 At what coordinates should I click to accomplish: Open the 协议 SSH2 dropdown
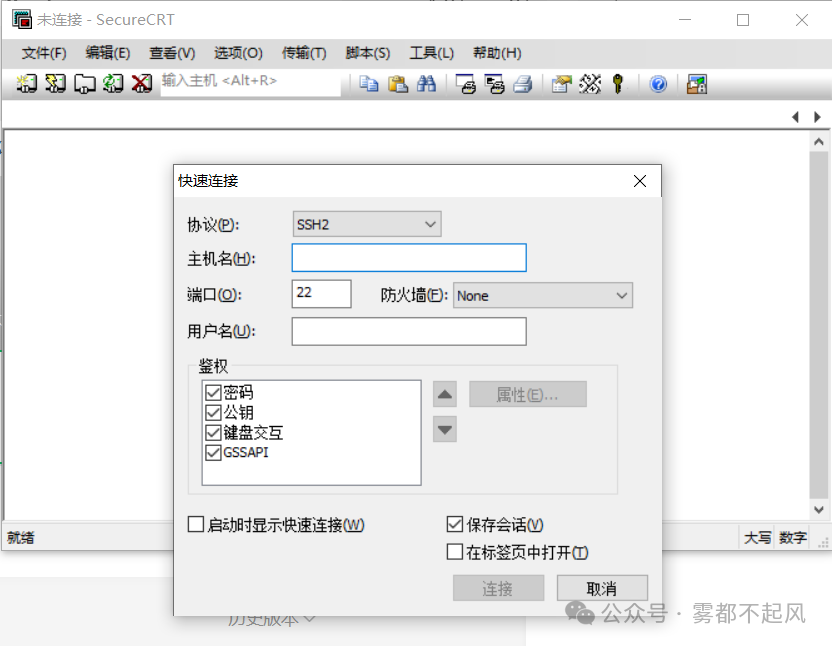pos(367,224)
